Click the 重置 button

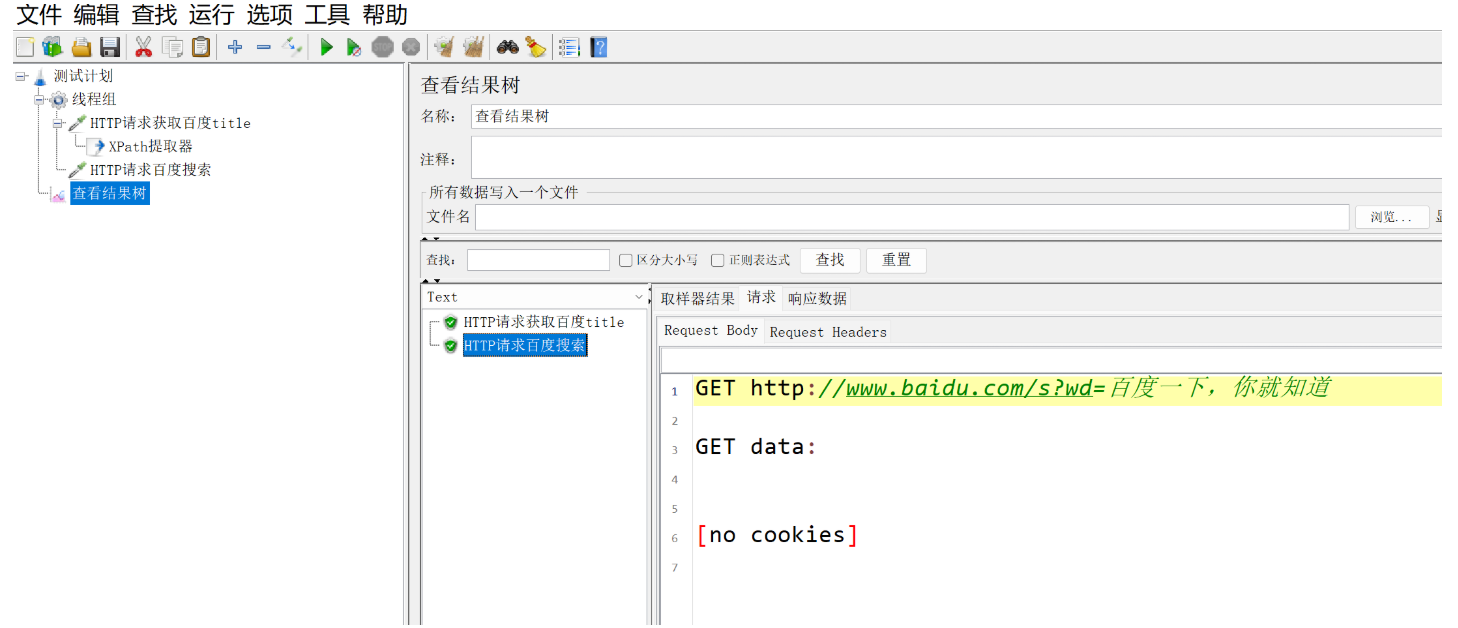pos(896,260)
